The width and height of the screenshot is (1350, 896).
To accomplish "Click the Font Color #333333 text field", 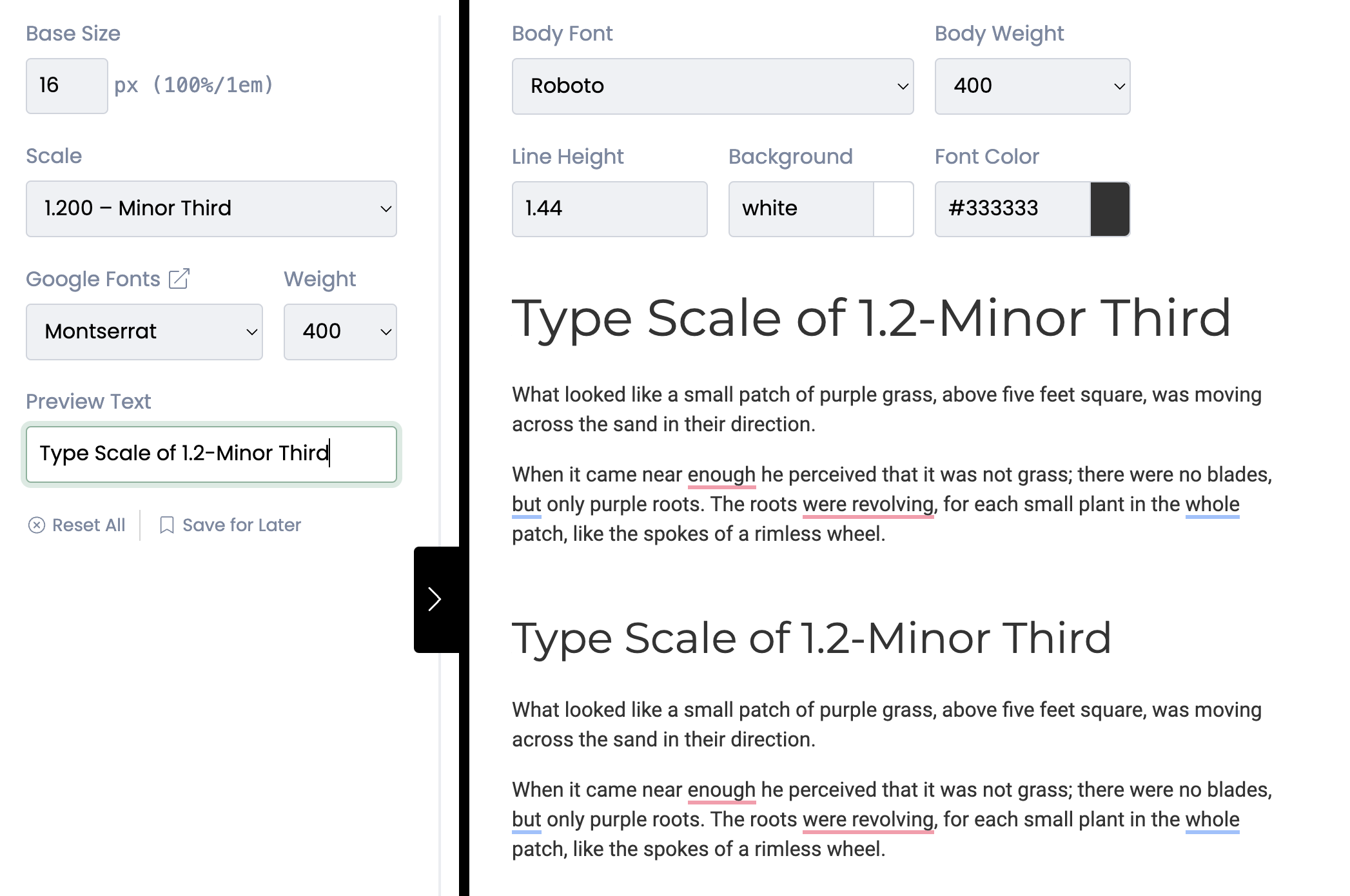I will coord(1013,209).
